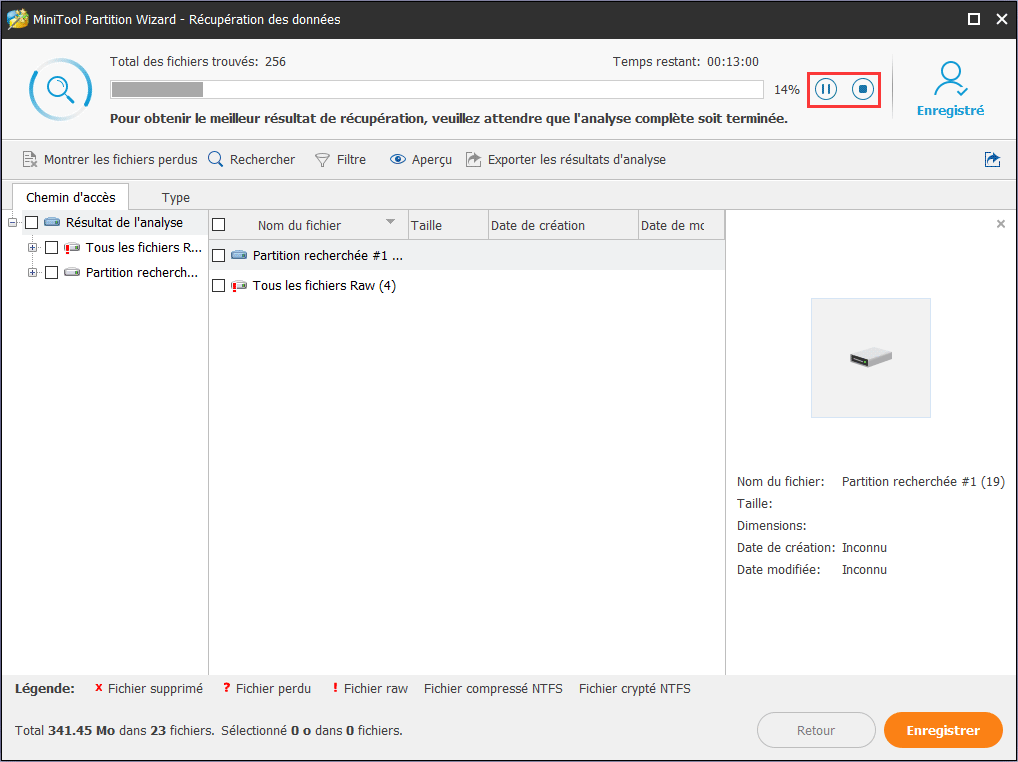Click the red exclamation Fichier raw legend icon
The image size is (1018, 762).
pyautogui.click(x=335, y=688)
